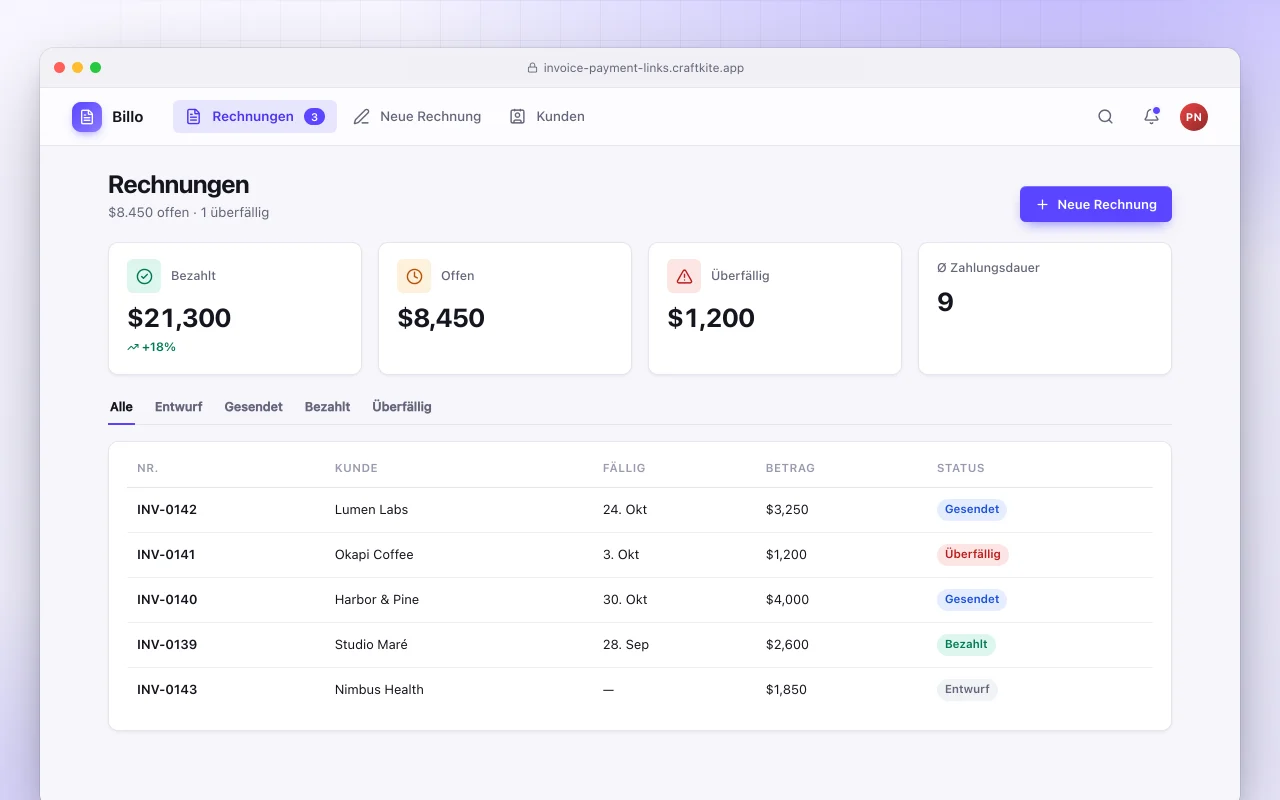Click the Überfällig status badge for INV-0141
The image size is (1280, 800).
973,554
